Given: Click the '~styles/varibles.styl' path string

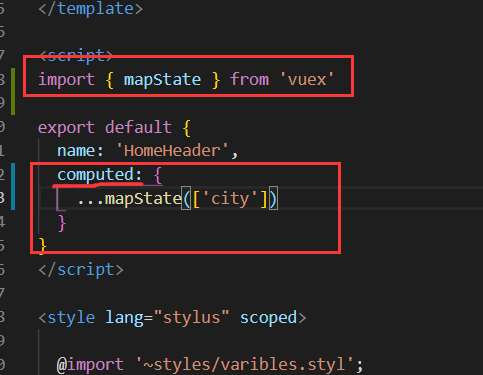Looking at the screenshot, I should (245, 364).
